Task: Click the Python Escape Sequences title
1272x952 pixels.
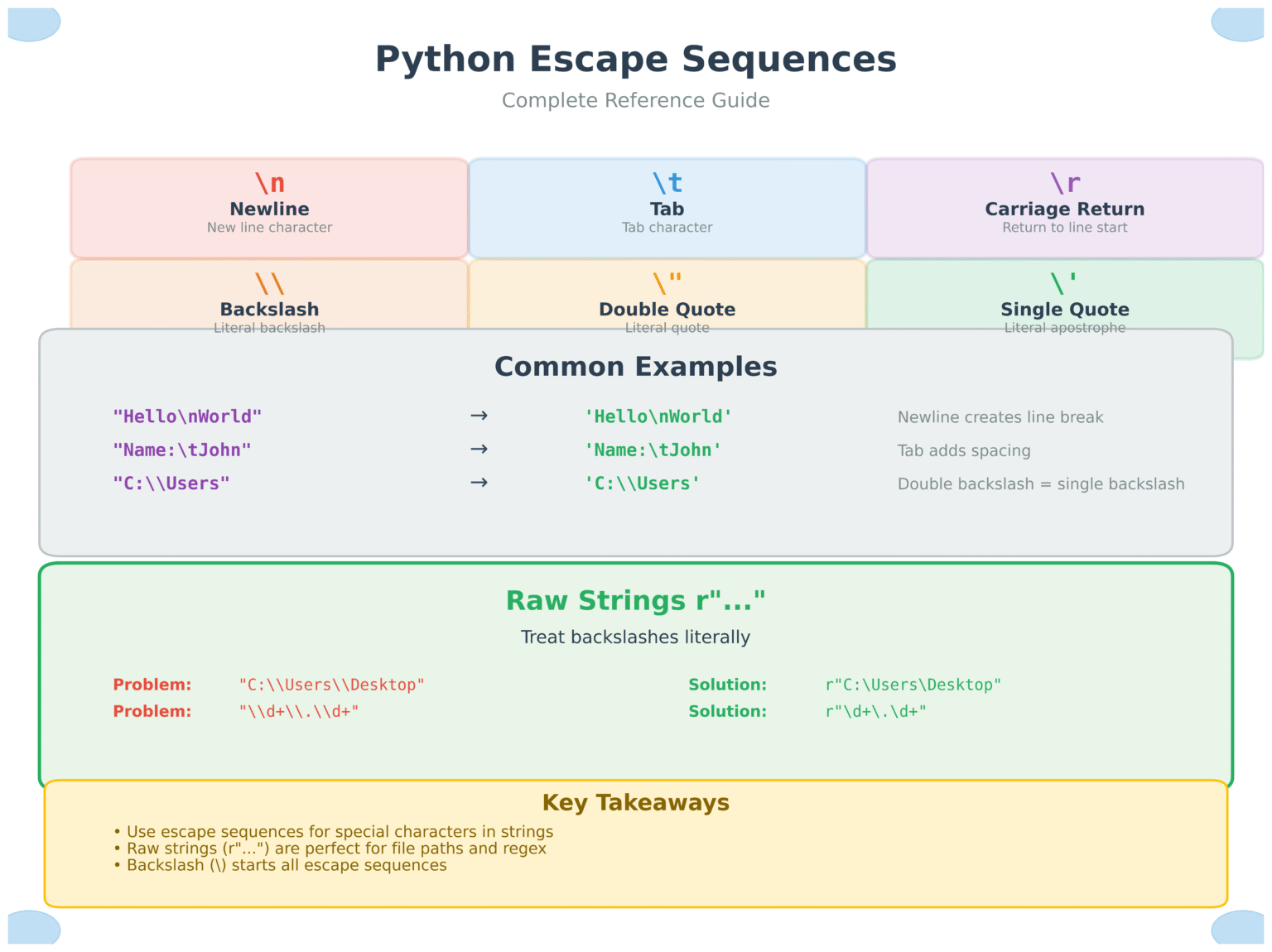Action: 635,60
